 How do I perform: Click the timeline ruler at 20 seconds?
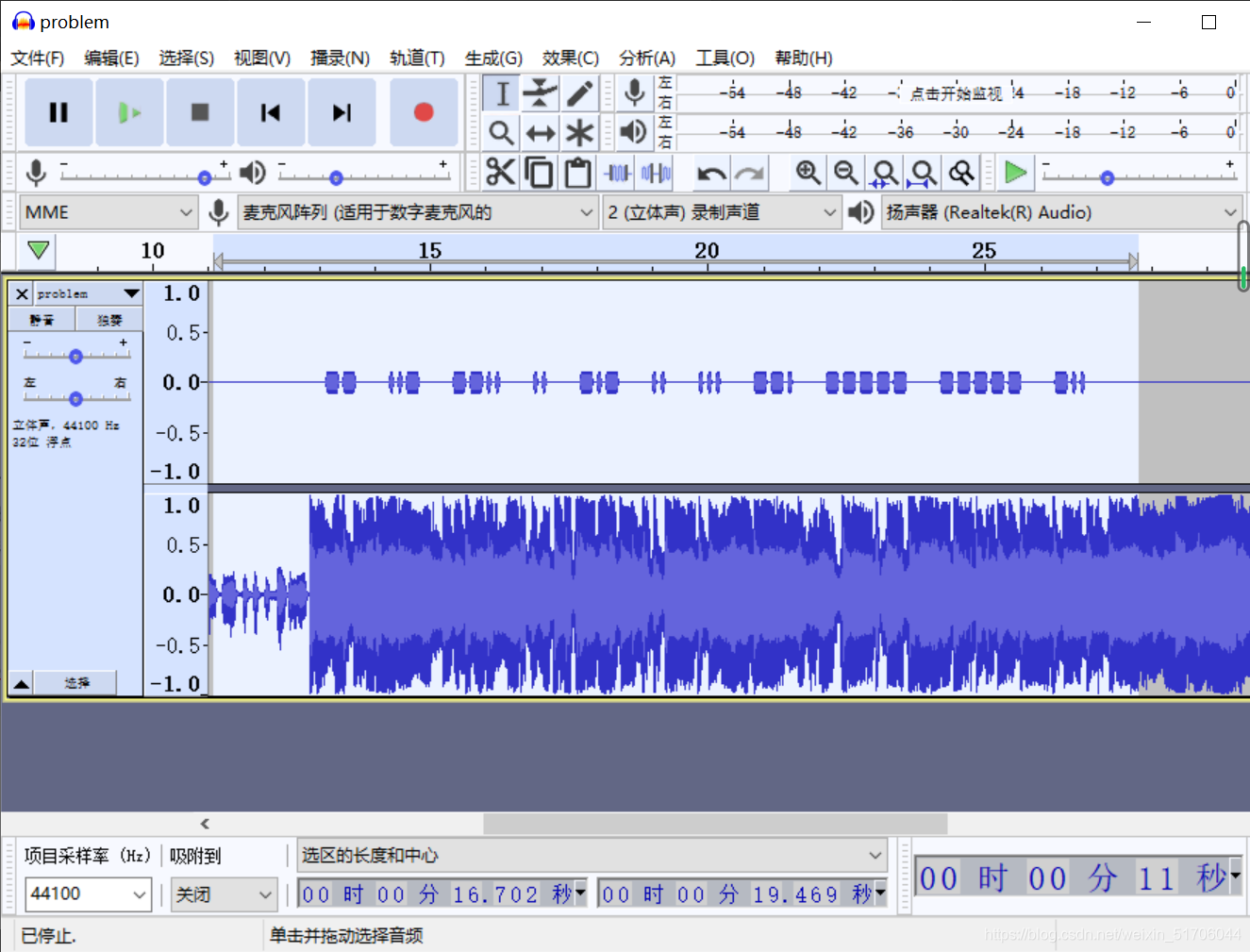(708, 252)
